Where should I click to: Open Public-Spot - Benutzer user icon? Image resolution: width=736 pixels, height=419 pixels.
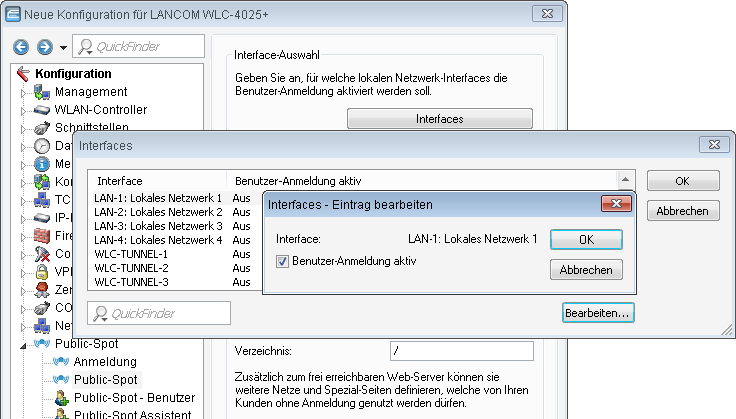(61, 398)
